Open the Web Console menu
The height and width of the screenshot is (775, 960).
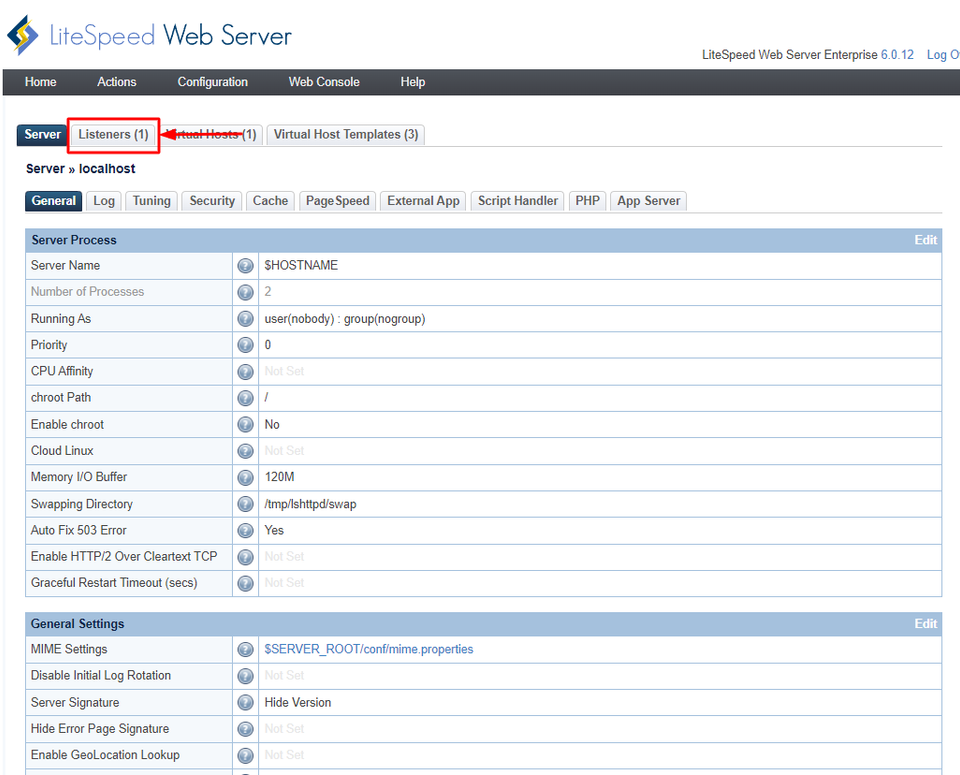point(324,82)
